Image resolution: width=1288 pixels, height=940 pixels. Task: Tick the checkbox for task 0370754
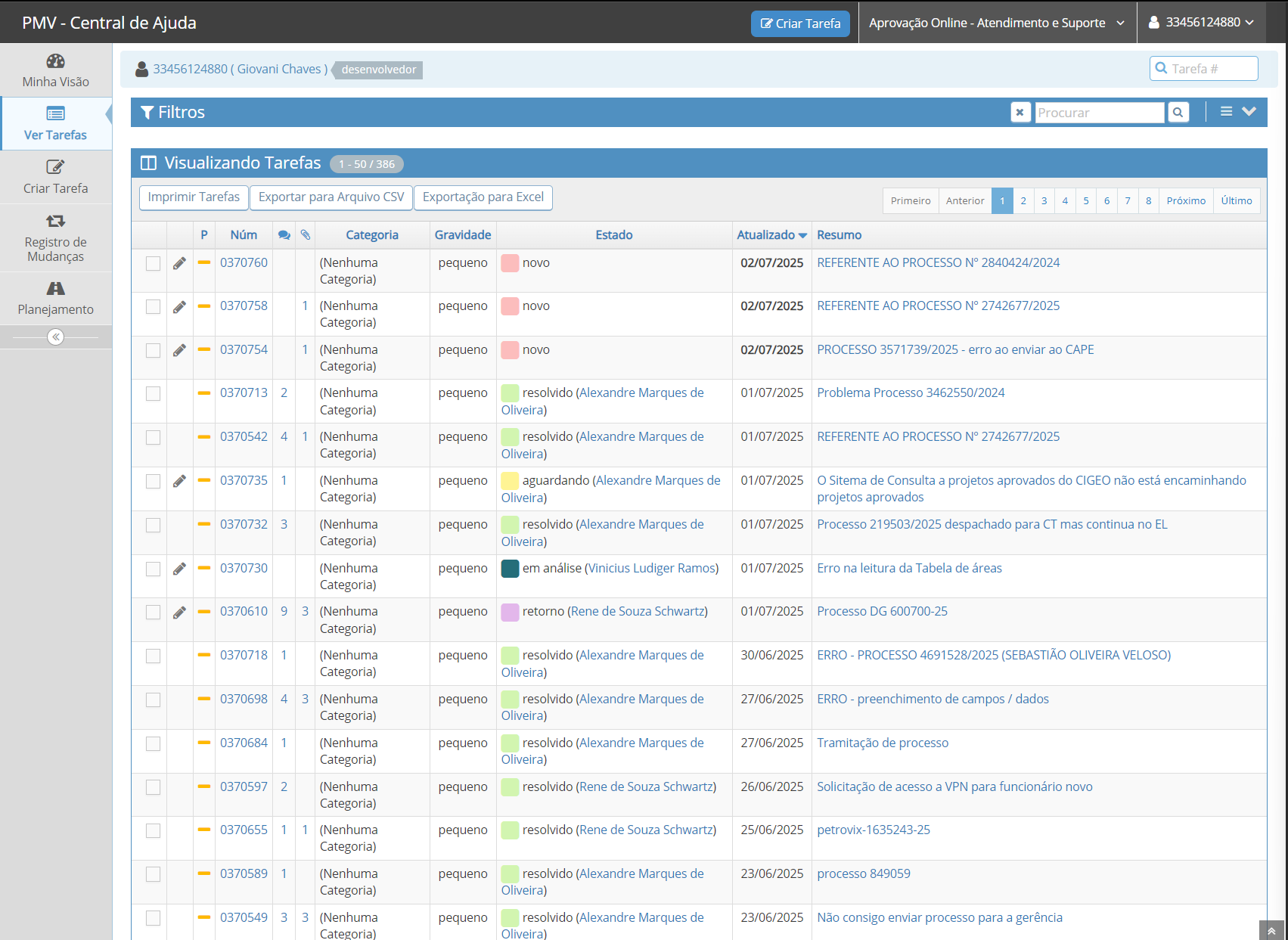coord(153,350)
